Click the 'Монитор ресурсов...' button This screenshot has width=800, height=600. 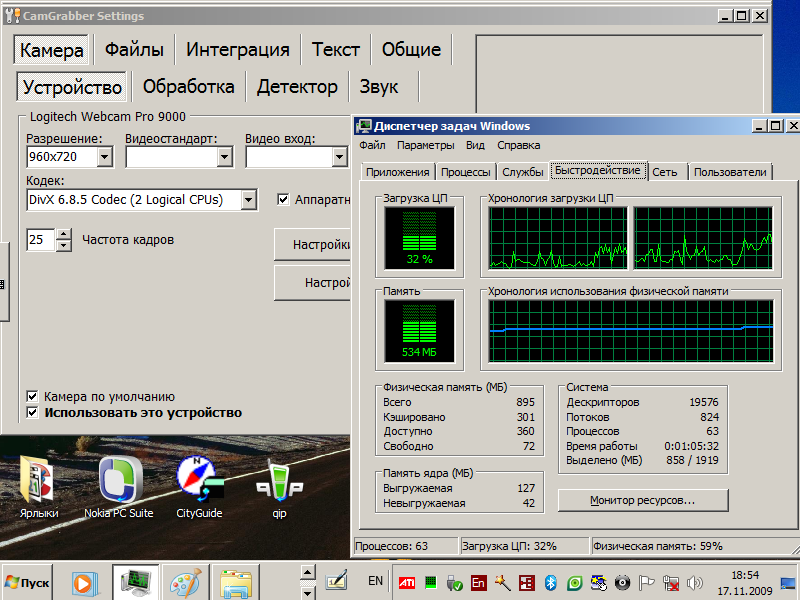[642, 500]
